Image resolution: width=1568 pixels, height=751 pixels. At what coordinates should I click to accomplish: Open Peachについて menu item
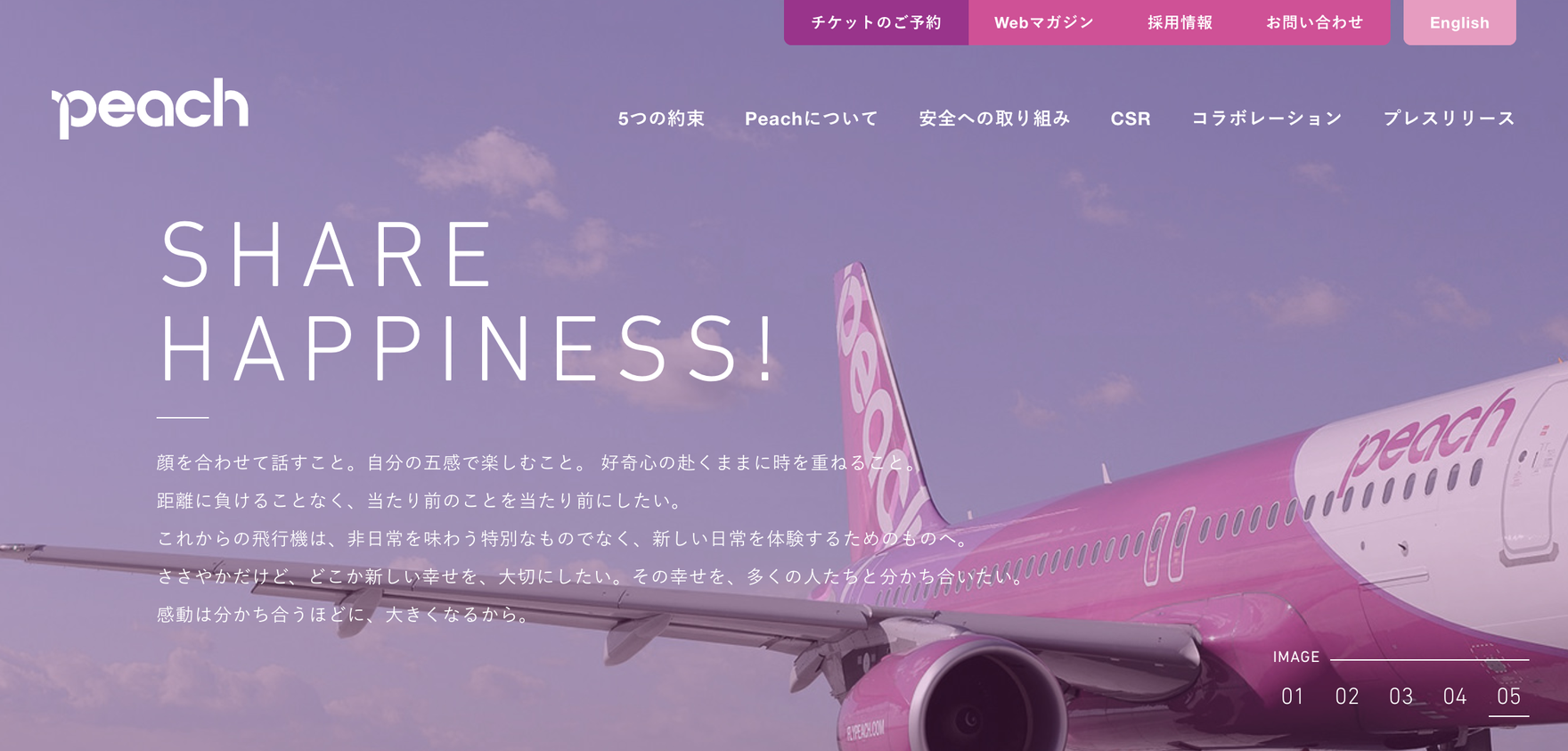812,118
